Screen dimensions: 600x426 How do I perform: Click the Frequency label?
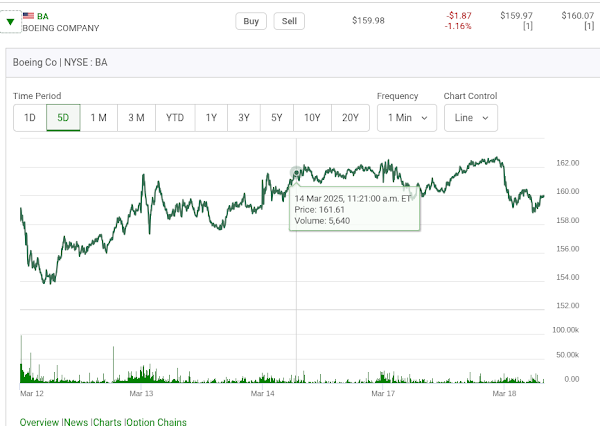pyautogui.click(x=398, y=96)
